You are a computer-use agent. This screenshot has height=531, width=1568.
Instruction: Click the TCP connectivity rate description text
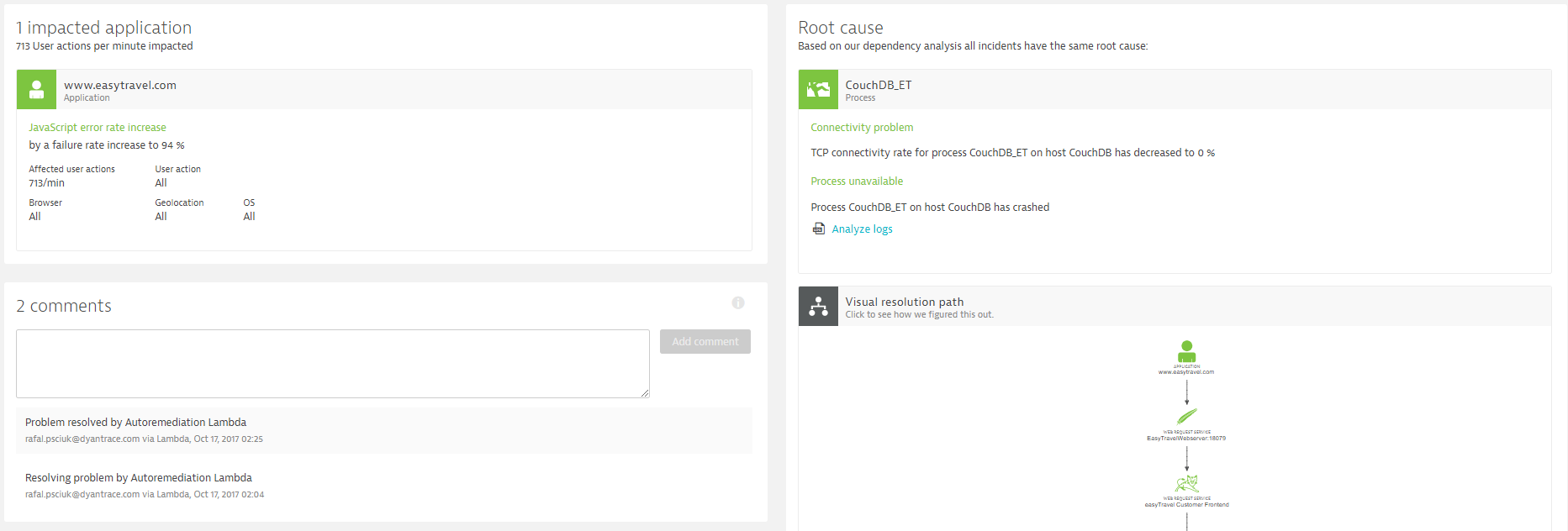(1012, 153)
